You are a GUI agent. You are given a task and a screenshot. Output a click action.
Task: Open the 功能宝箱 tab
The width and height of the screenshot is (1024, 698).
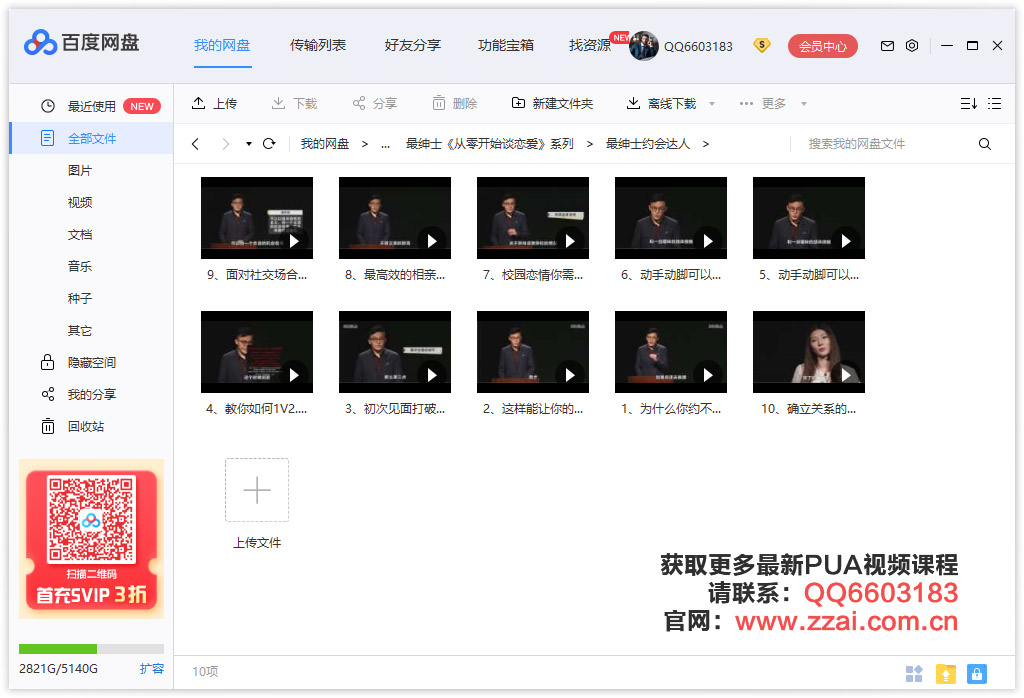pos(506,45)
